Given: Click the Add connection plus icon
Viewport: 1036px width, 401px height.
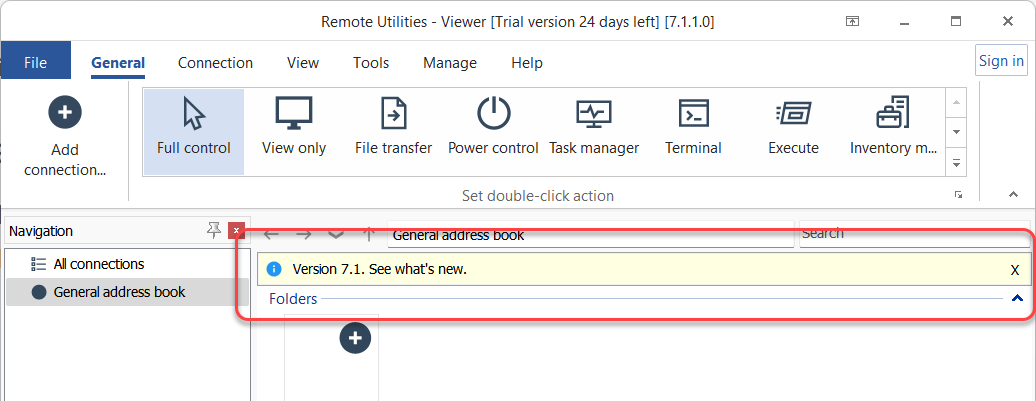Looking at the screenshot, I should [x=65, y=112].
